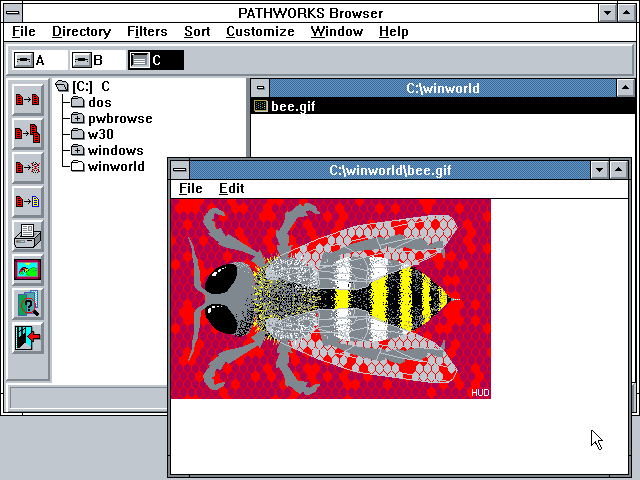This screenshot has width=640, height=480.
Task: Expand the windows folder
Action: click(77, 150)
